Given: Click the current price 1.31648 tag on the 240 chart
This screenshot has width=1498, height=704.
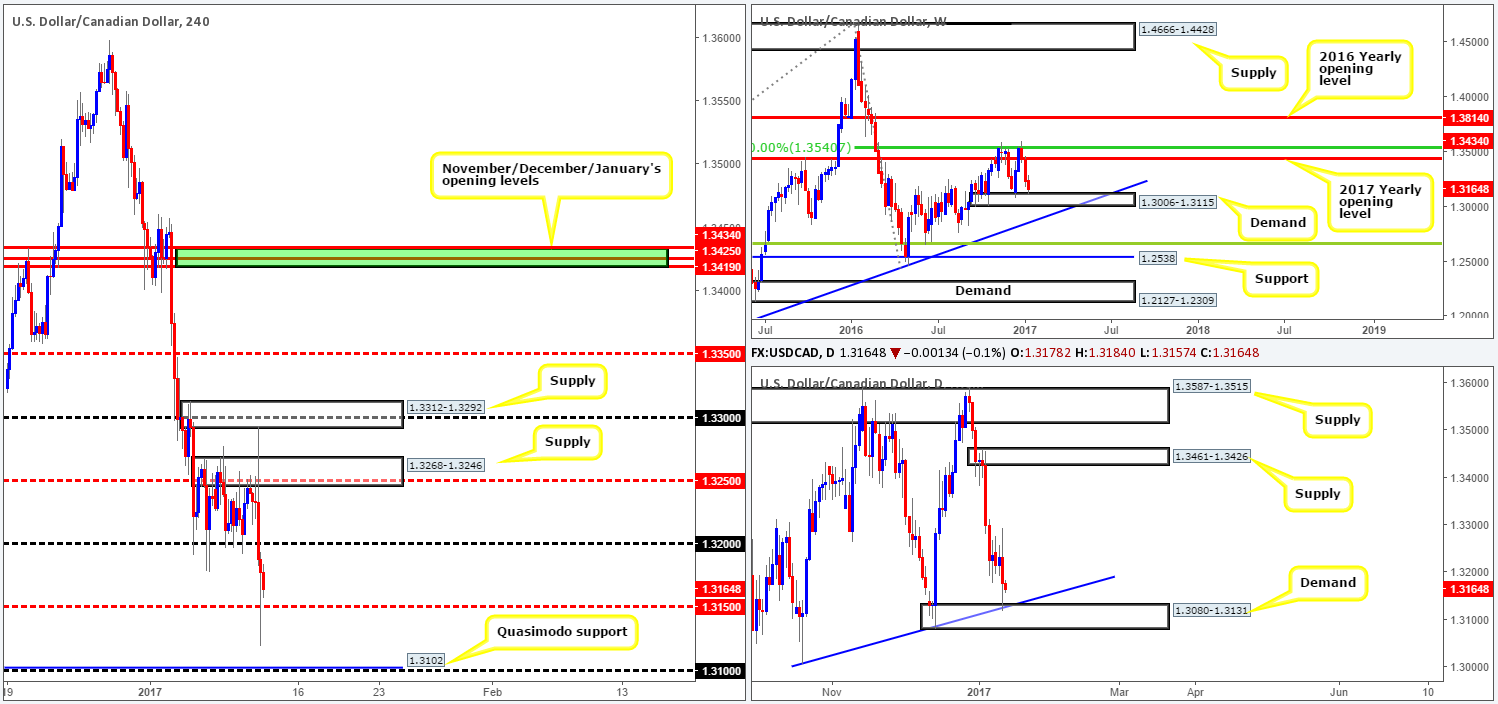Looking at the screenshot, I should 719,588.
